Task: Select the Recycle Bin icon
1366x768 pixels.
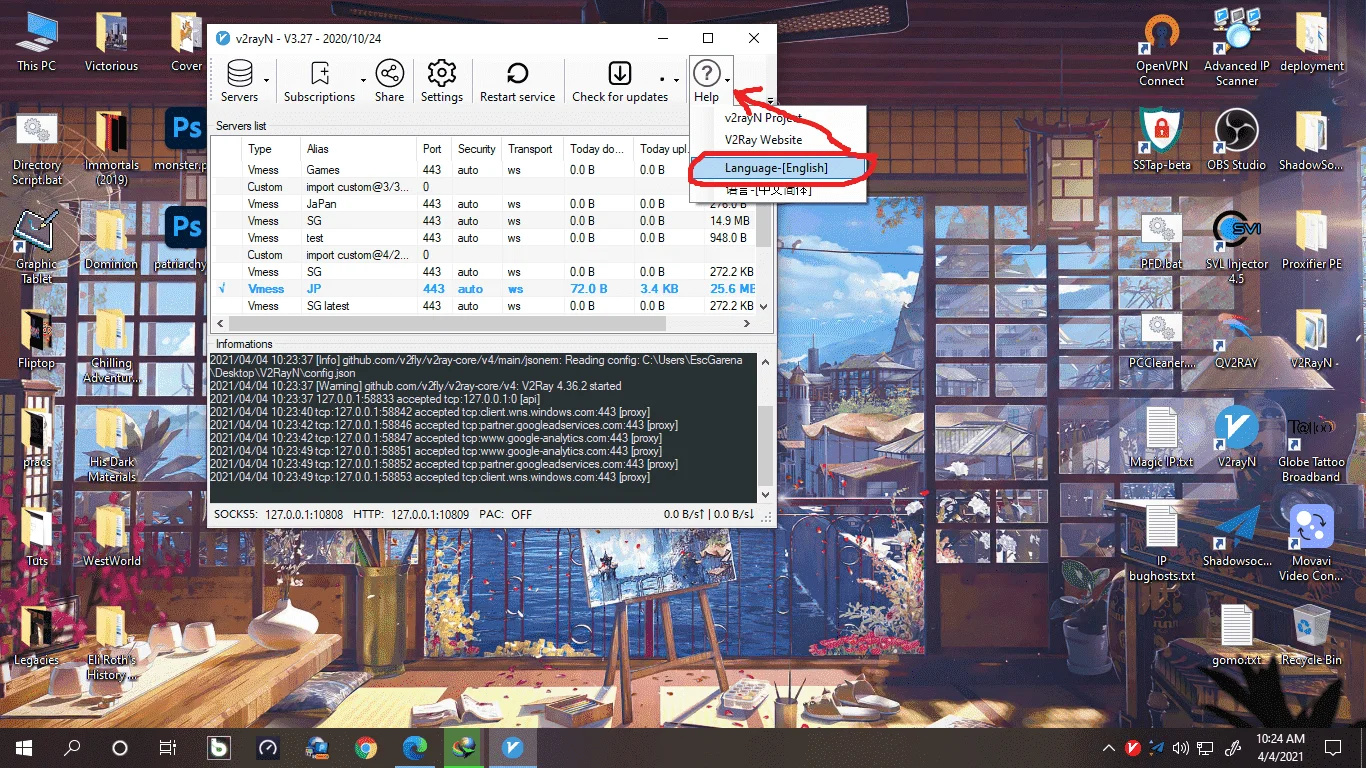Action: click(x=1312, y=636)
